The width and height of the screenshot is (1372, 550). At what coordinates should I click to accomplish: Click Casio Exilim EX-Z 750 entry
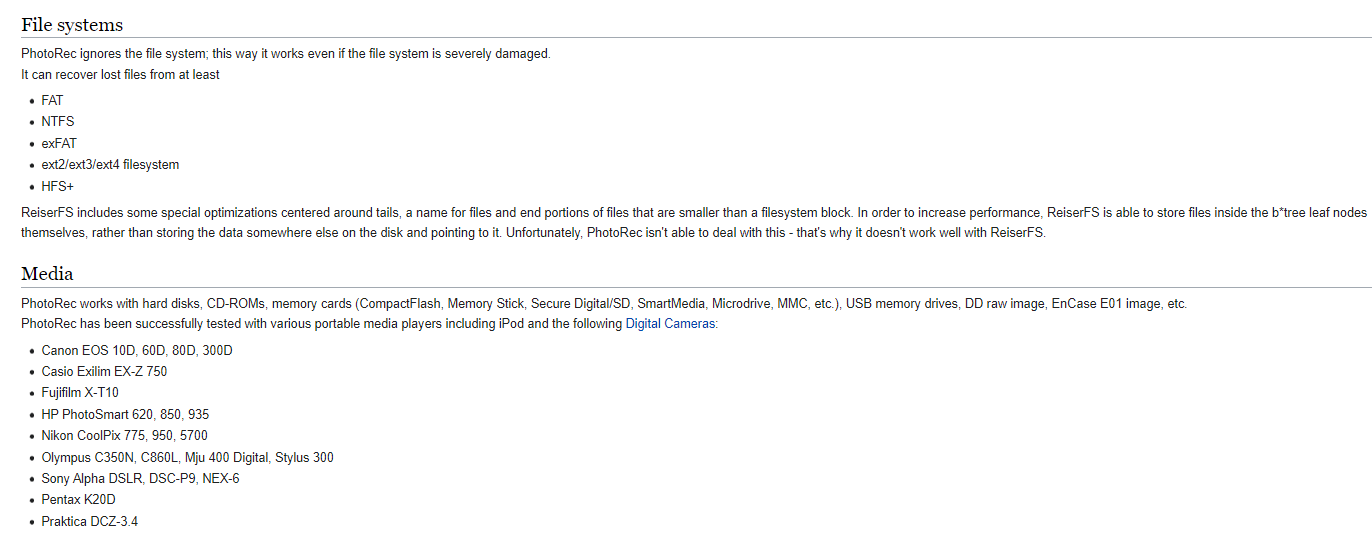click(x=105, y=372)
